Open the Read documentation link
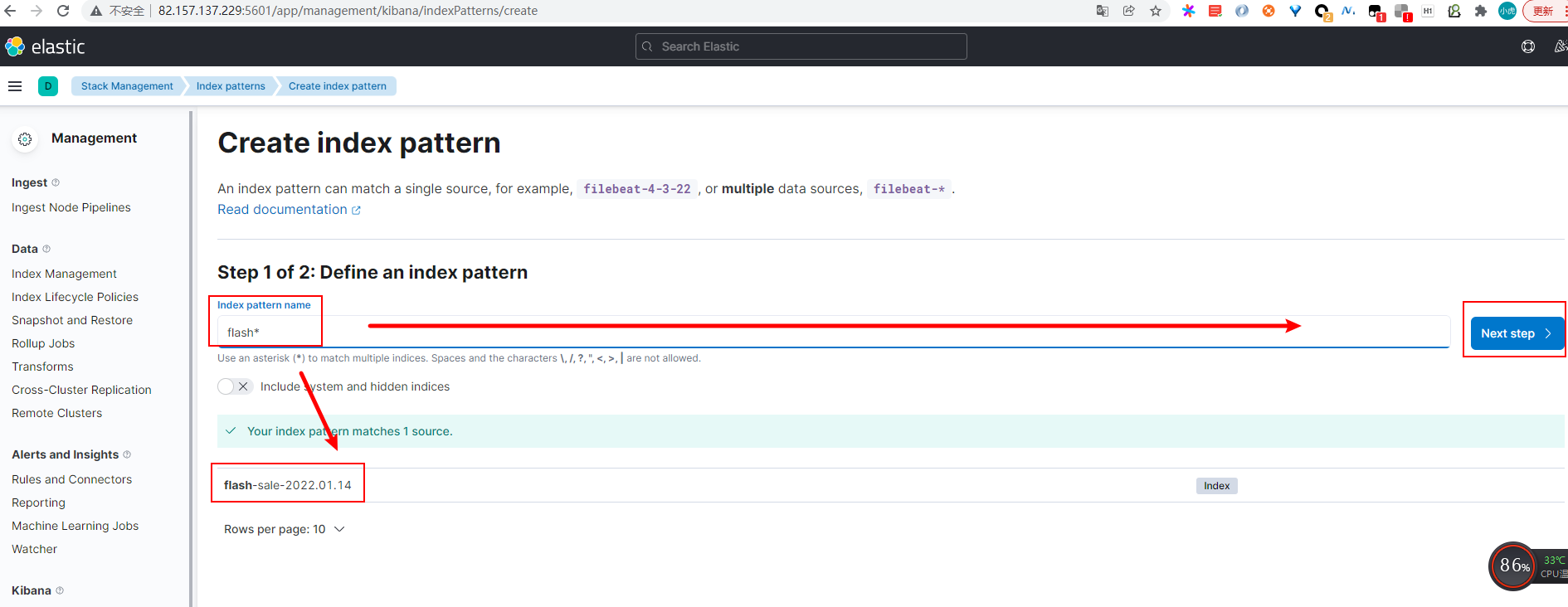This screenshot has height=607, width=1568. 289,210
